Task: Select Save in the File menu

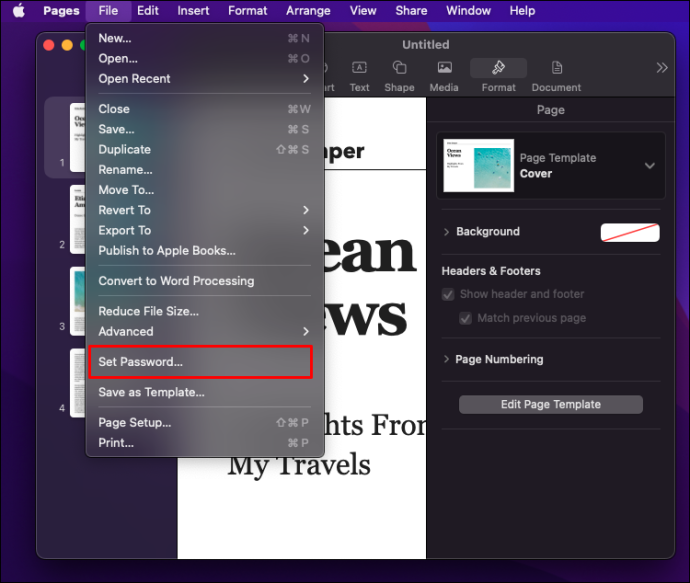Action: (204, 129)
